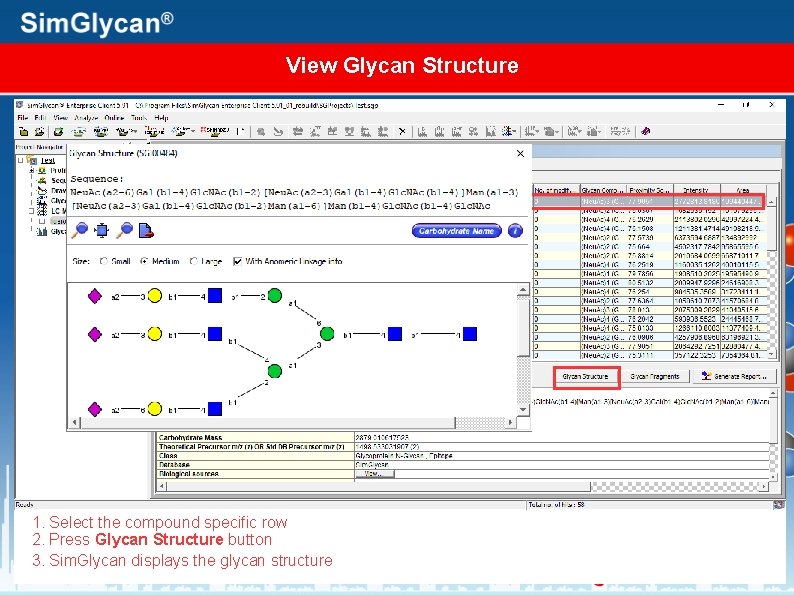Click the results table scroll-up arrow
Viewport: 794px width, 595px height.
pyautogui.click(x=771, y=202)
